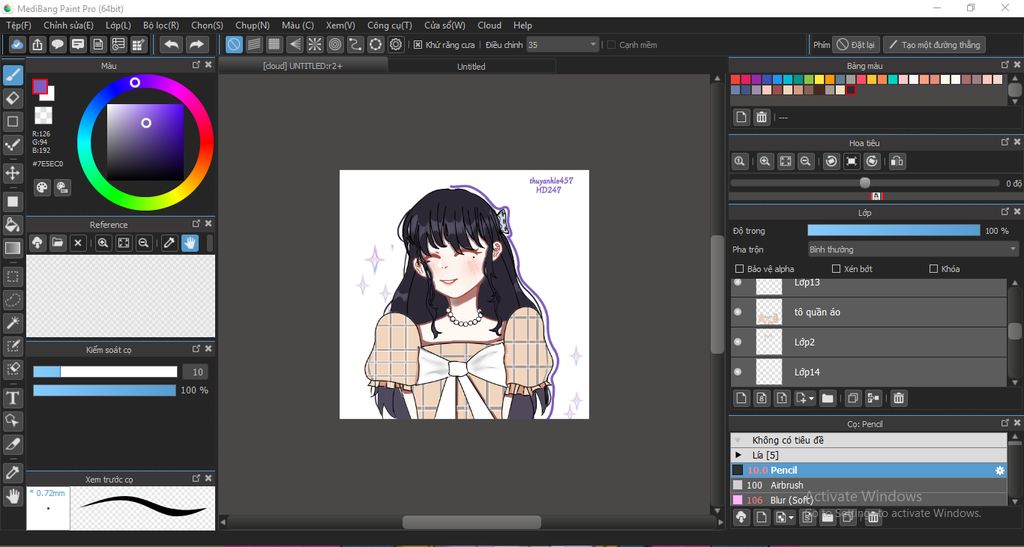
Task: Hide the Lớp14 layer
Action: click(x=738, y=371)
